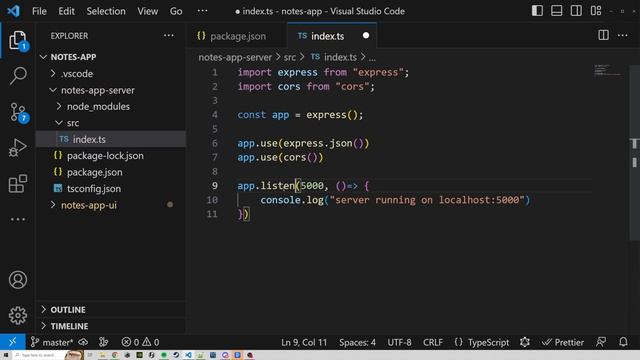Click the VS Code icon in the taskbar
Image resolution: width=640 pixels, height=360 pixels.
tap(188, 355)
